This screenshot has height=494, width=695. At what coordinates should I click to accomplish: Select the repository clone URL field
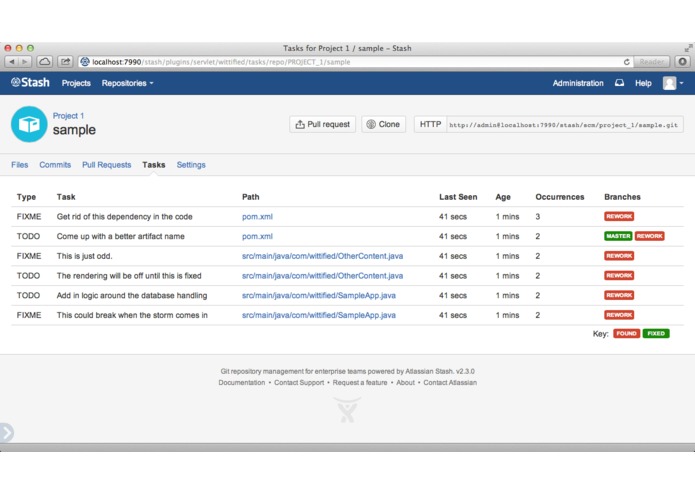click(x=564, y=124)
